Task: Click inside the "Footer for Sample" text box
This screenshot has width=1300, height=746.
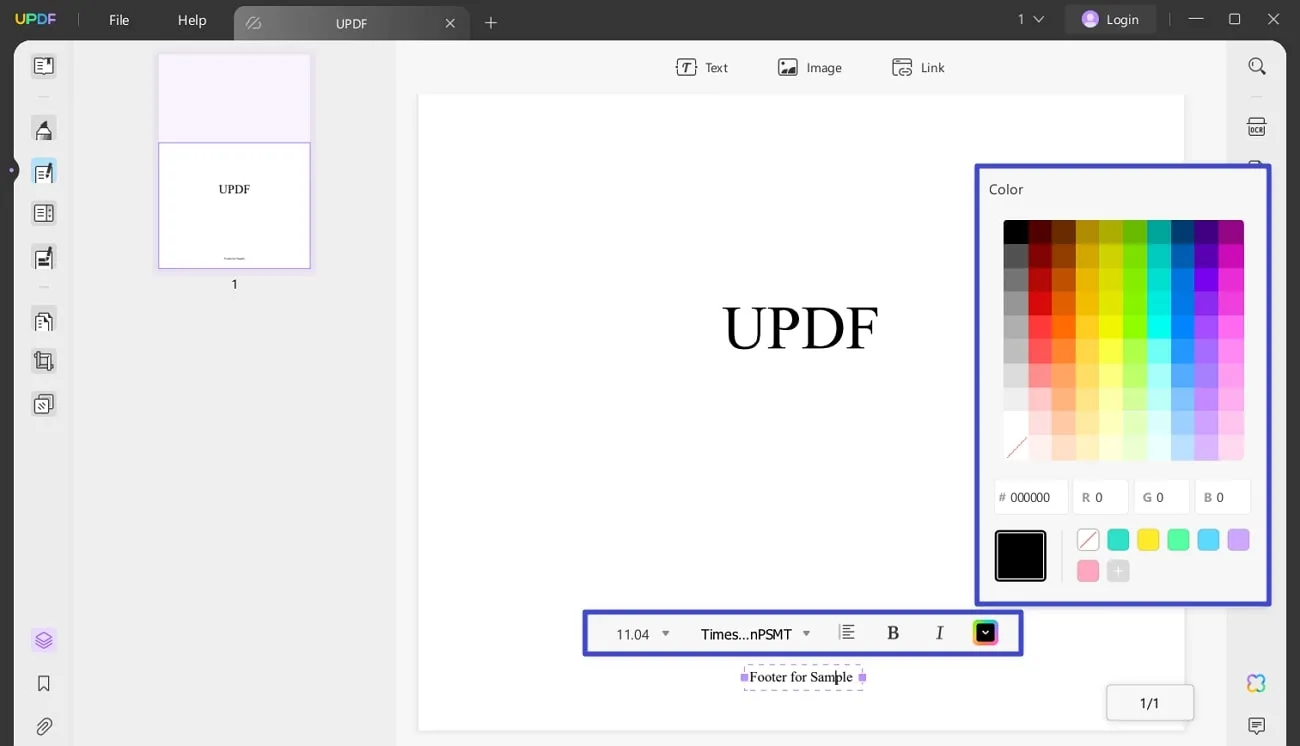Action: [802, 677]
